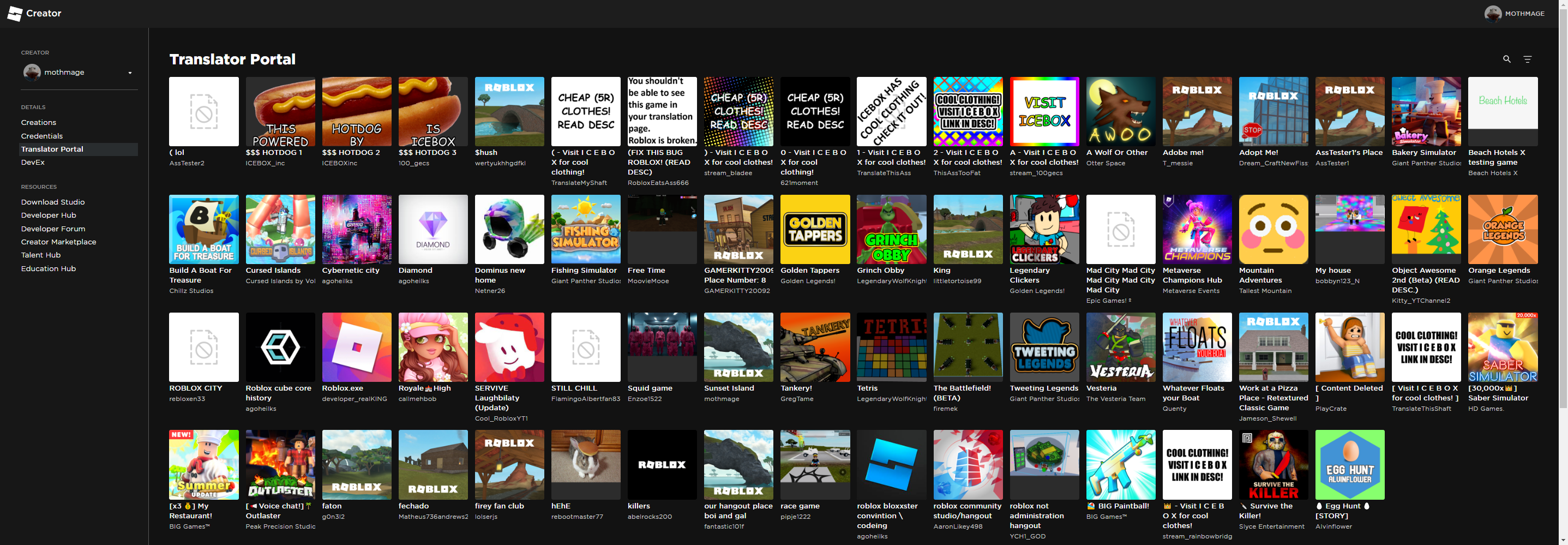1568x545 pixels.
Task: Click the Egg Hunt [STORY] icon
Action: 1350,465
